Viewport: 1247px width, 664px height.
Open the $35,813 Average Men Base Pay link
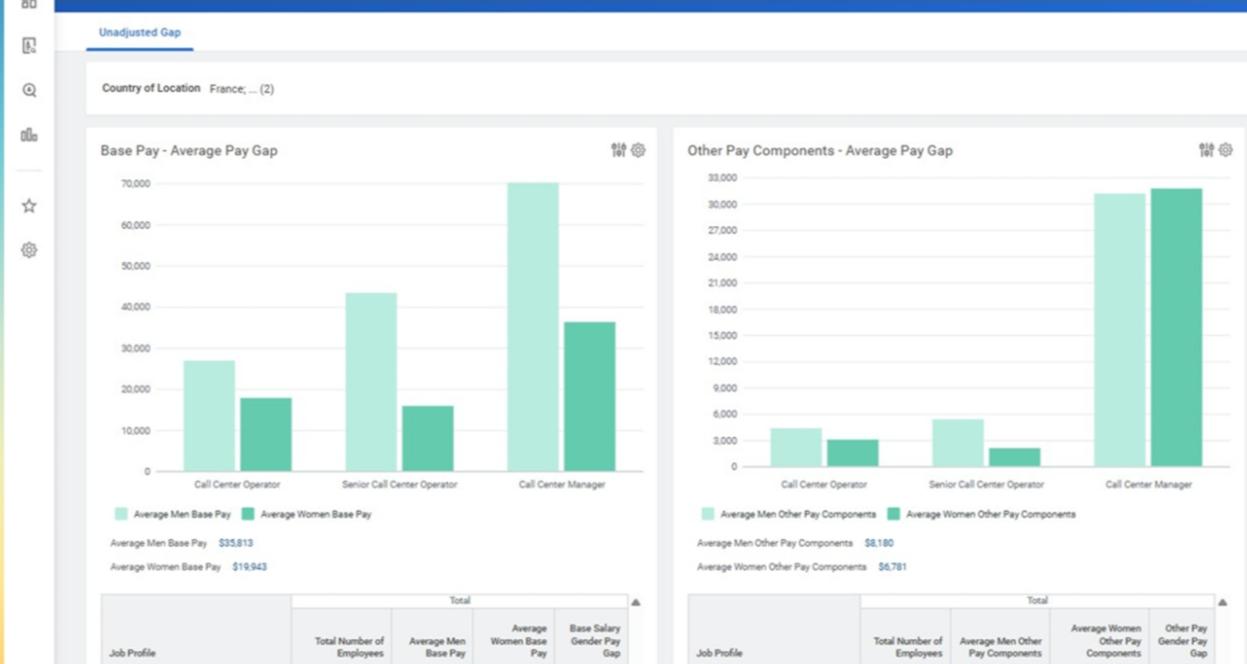pyautogui.click(x=236, y=543)
